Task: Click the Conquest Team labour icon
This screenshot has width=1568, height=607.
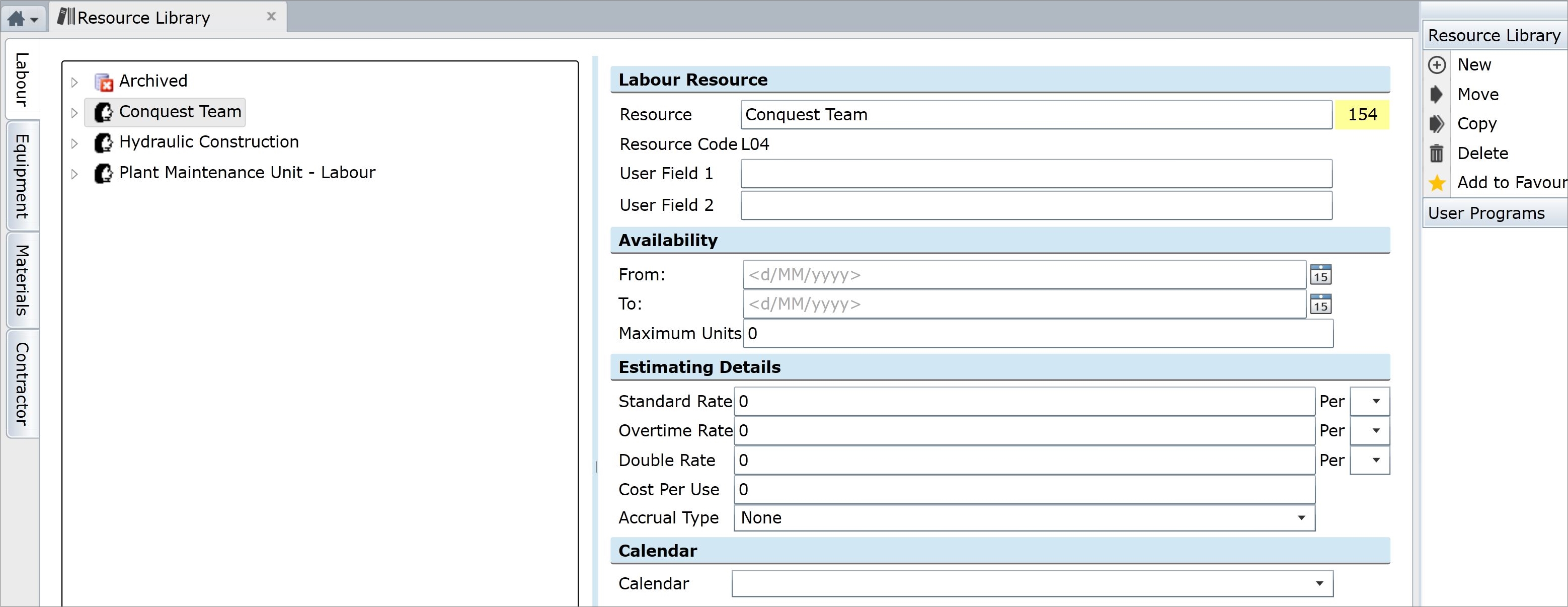Action: tap(104, 112)
